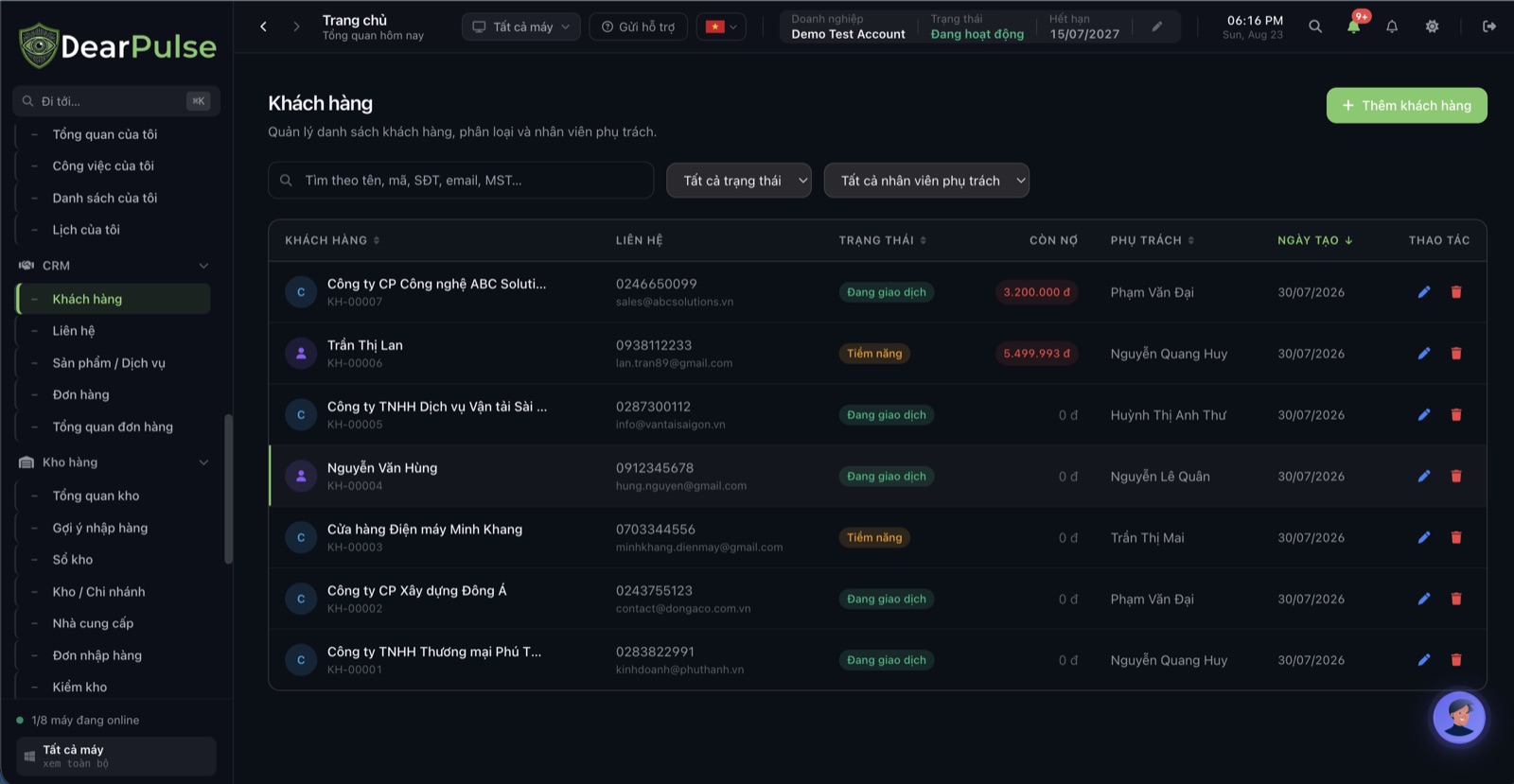This screenshot has height=784, width=1514.
Task: Edit Công ty TNHH Thương mại Phú T... row
Action: [x=1423, y=660]
